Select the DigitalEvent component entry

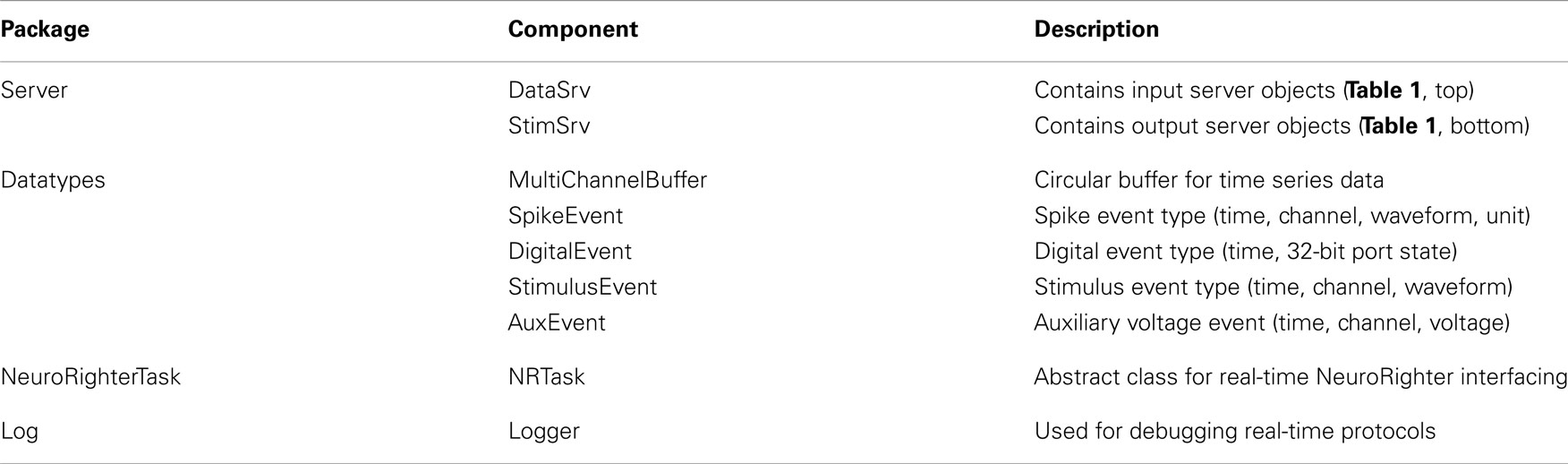click(570, 252)
